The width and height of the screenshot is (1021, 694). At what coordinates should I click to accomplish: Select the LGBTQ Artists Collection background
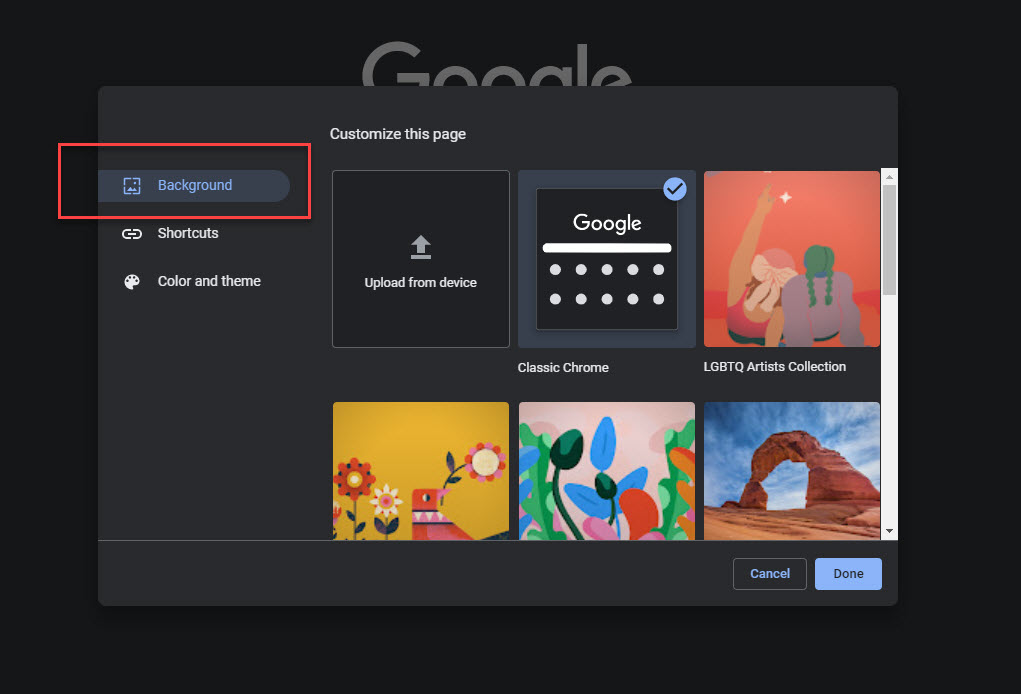point(791,259)
